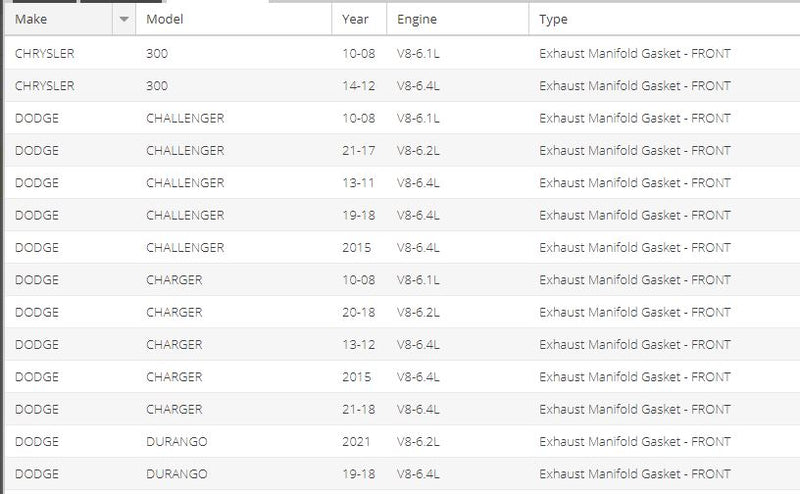The image size is (800, 494).
Task: Select Dodge Charger 21-18 V8-6.4L row
Action: 403,409
